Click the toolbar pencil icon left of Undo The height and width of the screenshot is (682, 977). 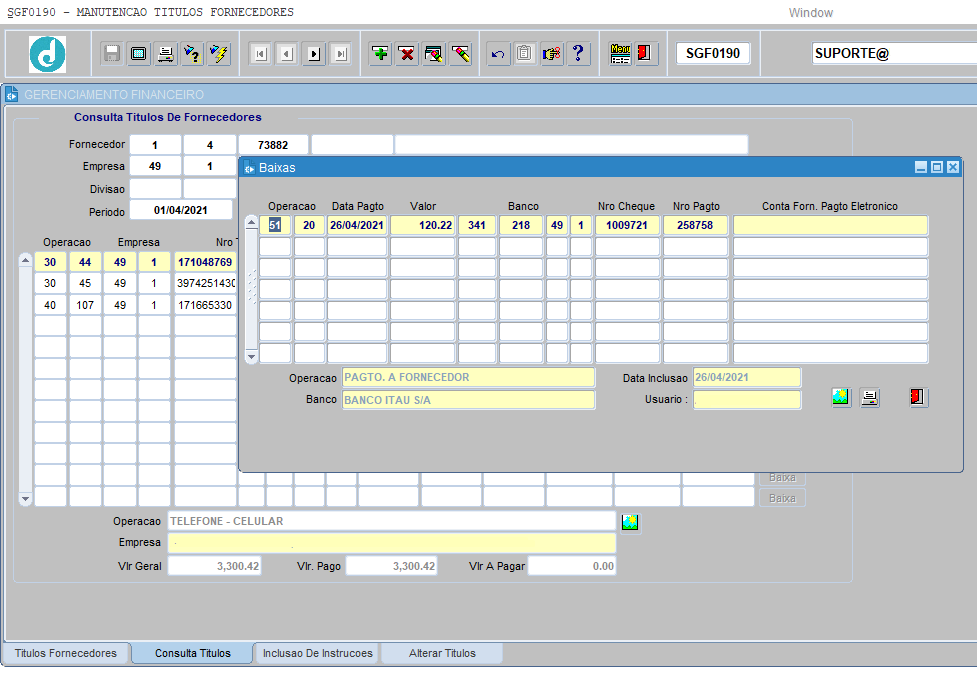pos(461,54)
